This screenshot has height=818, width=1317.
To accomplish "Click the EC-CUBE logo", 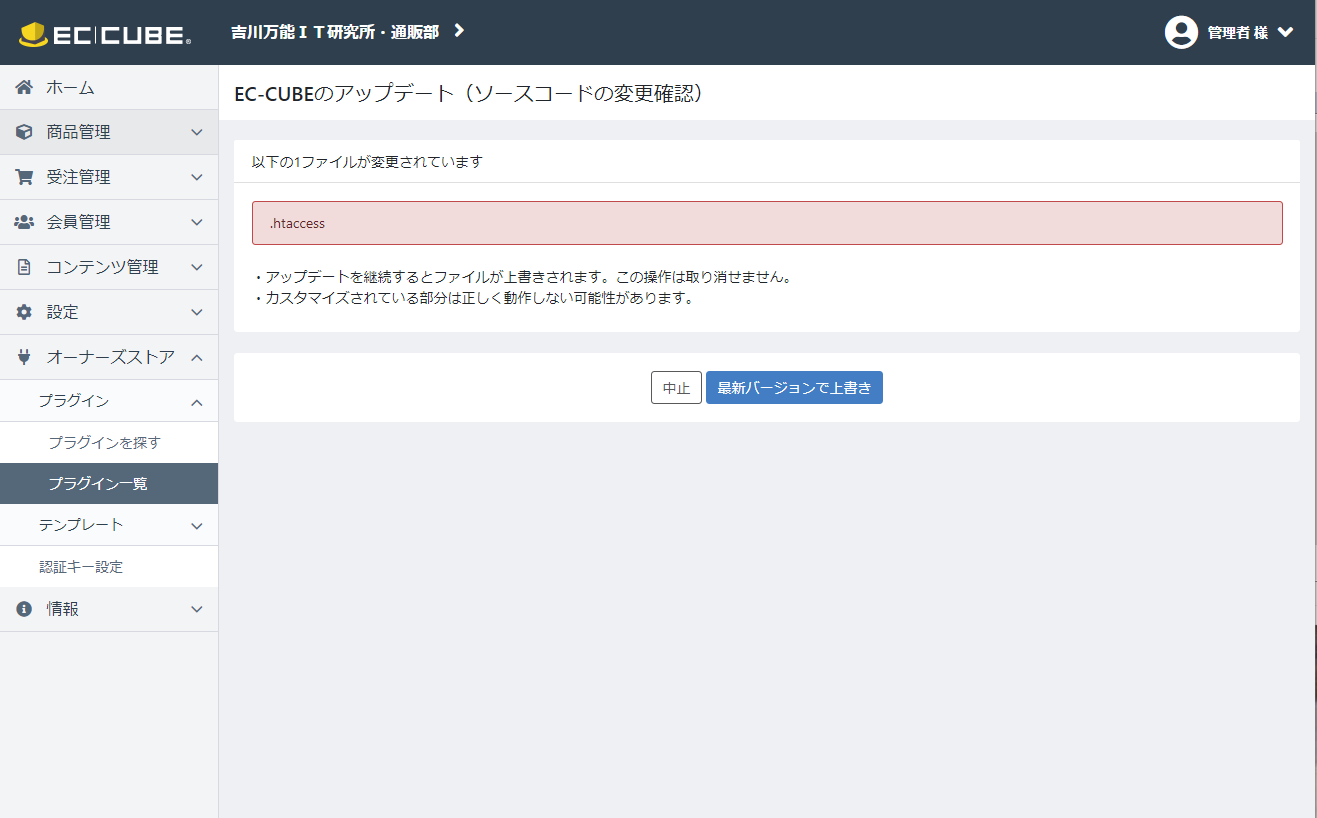I will point(104,34).
